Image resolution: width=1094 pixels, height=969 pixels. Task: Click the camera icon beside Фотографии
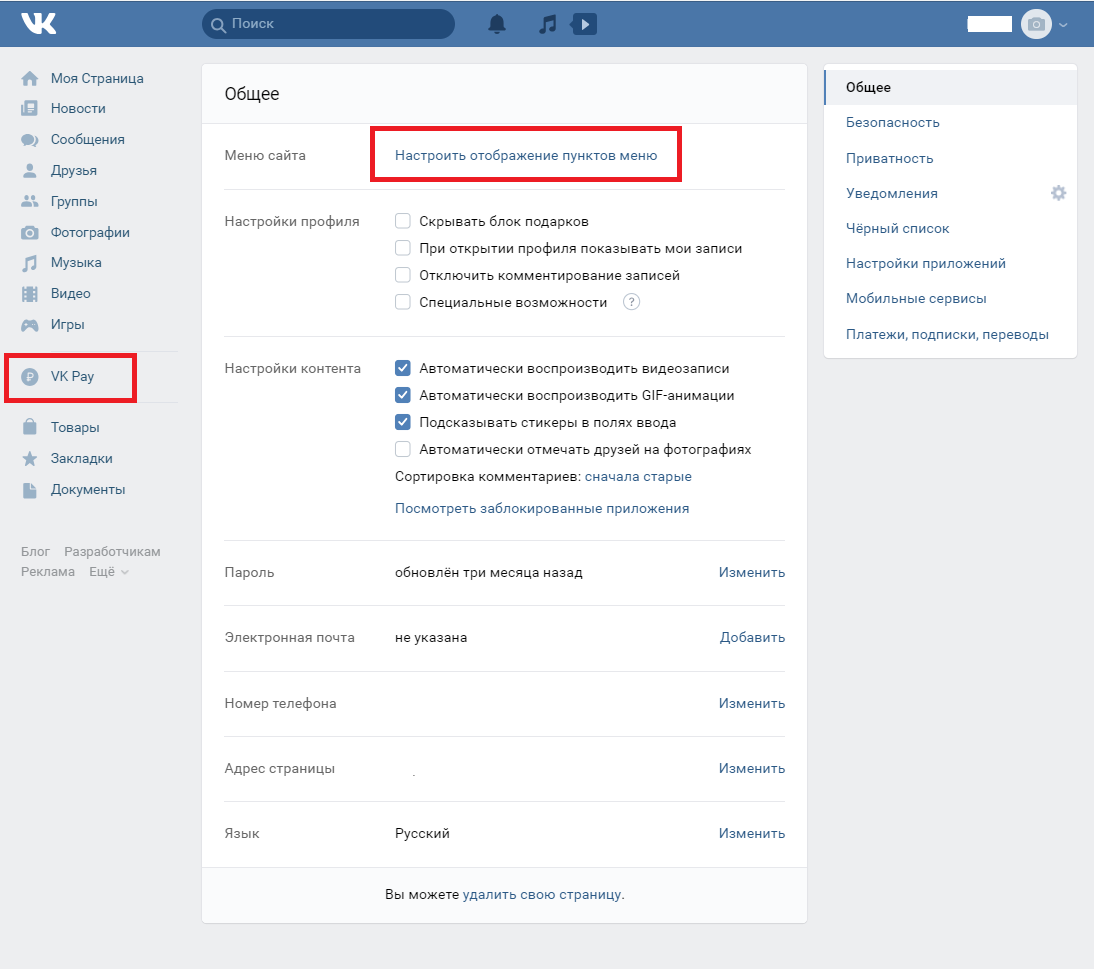coord(29,232)
